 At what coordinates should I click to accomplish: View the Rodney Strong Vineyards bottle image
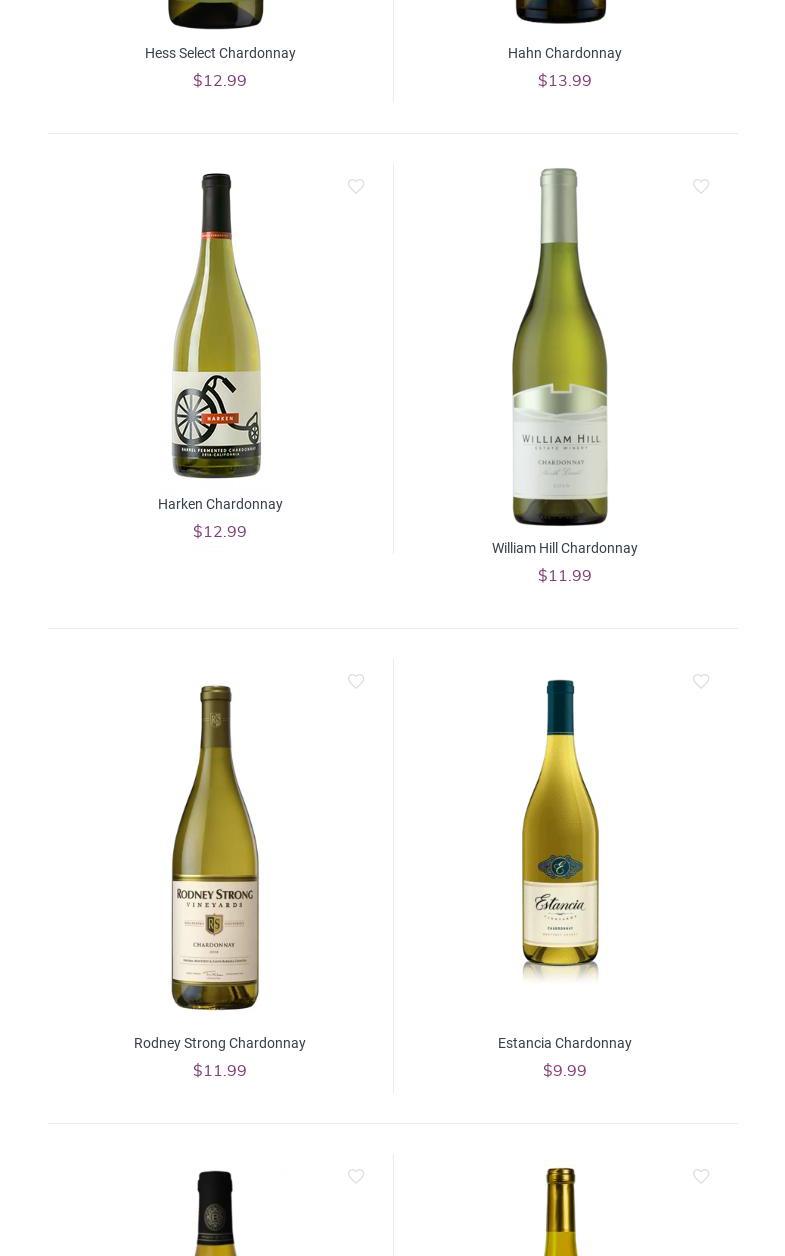coord(215,847)
